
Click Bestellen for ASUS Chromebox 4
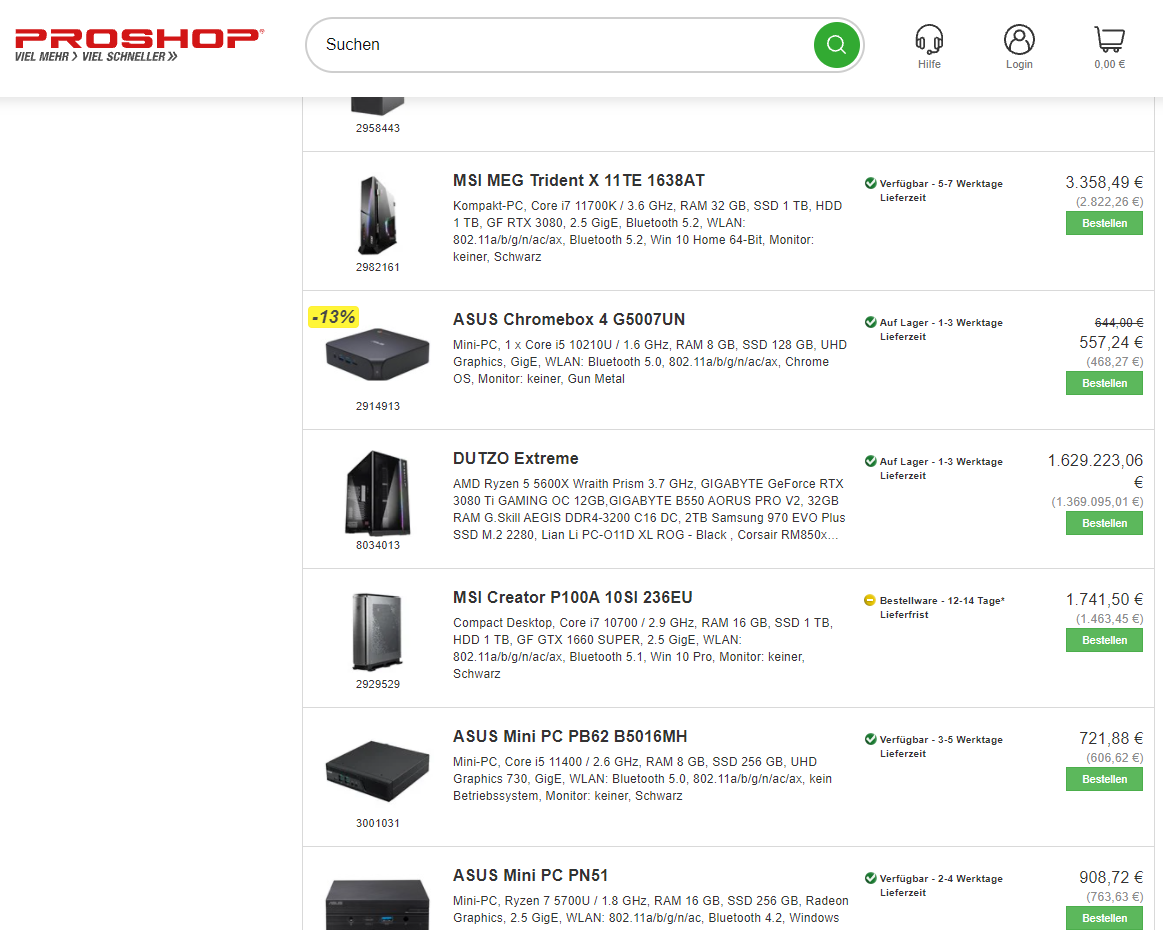1104,383
